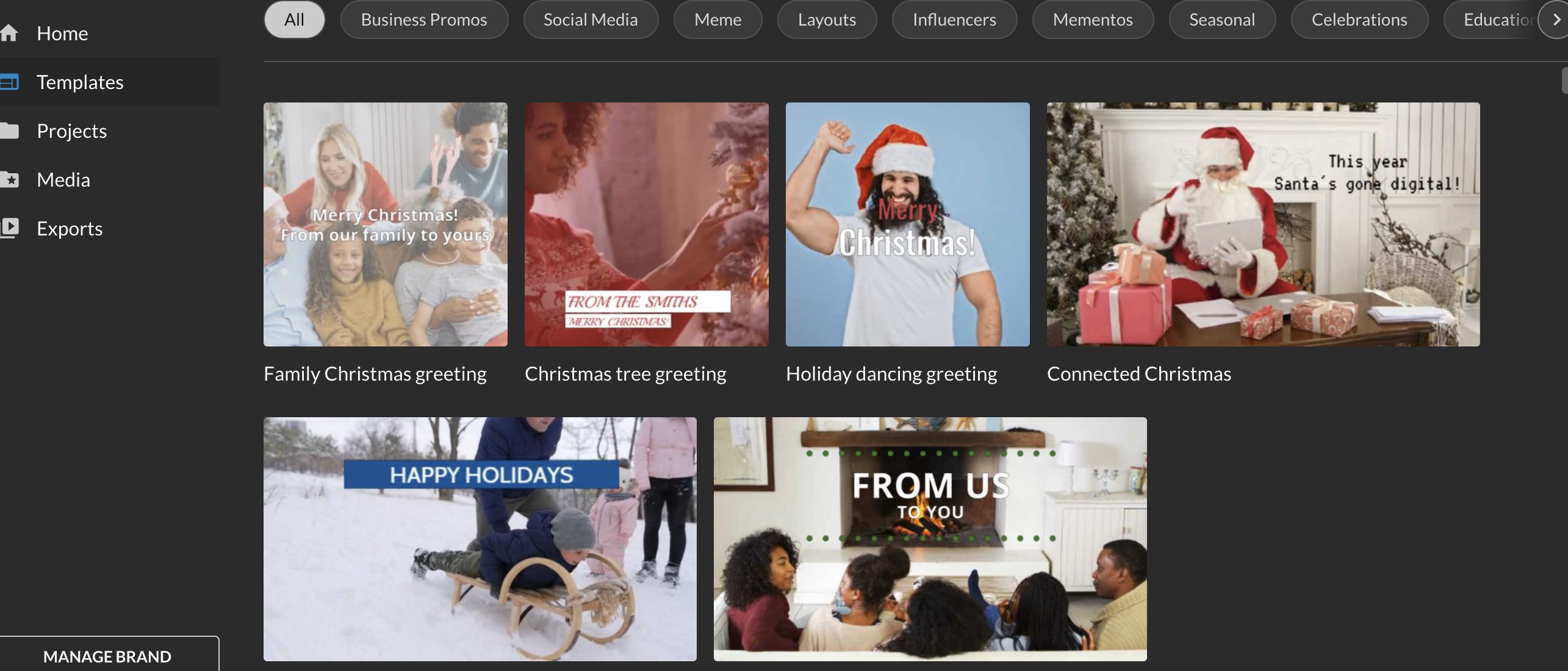The height and width of the screenshot is (671, 1568).
Task: Select the Holiday dancing greeting thumbnail
Action: tap(907, 224)
